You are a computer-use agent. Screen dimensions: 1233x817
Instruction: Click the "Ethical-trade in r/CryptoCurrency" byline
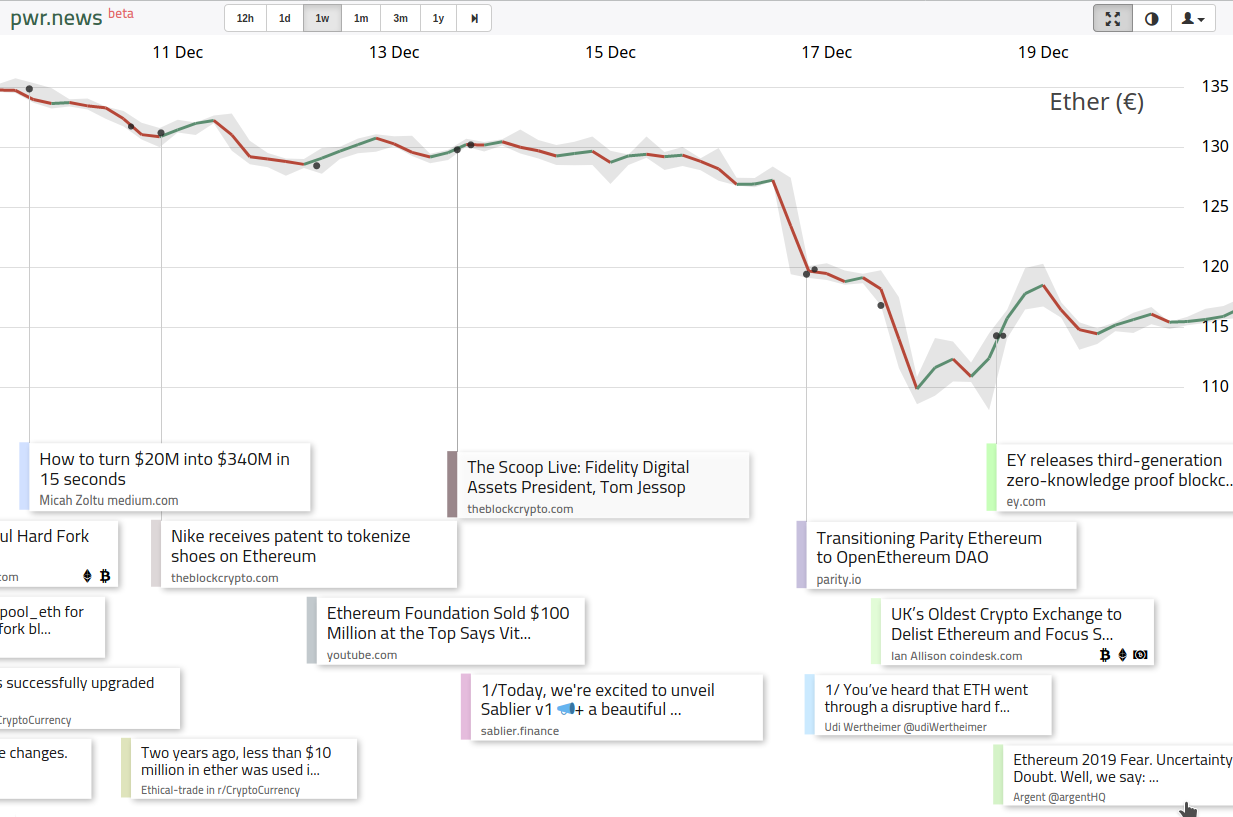[221, 790]
